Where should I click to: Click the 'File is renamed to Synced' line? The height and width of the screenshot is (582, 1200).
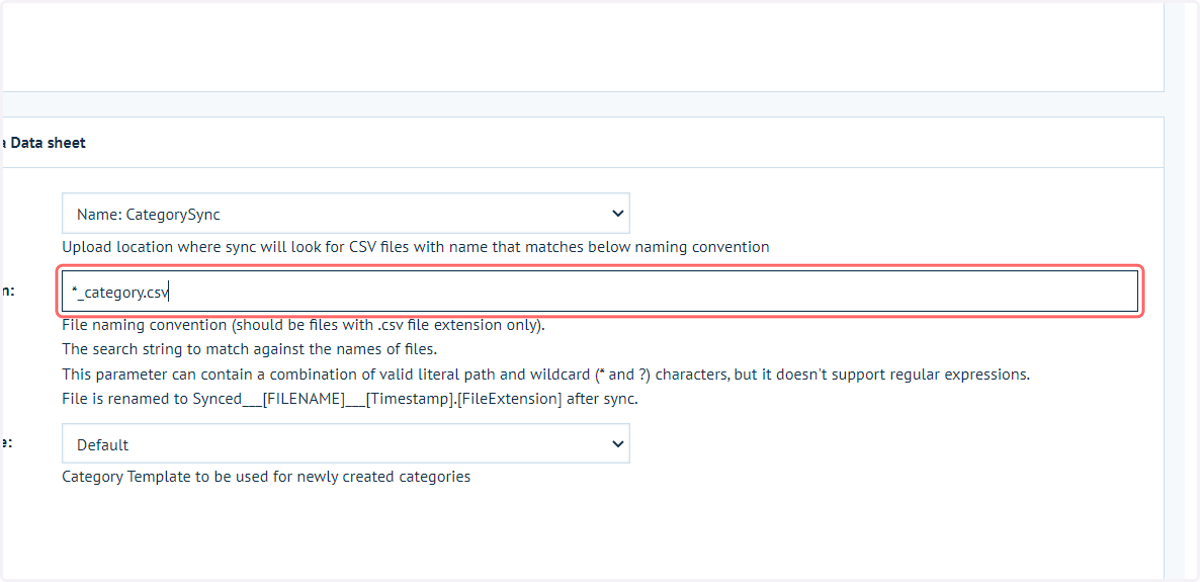point(350,399)
